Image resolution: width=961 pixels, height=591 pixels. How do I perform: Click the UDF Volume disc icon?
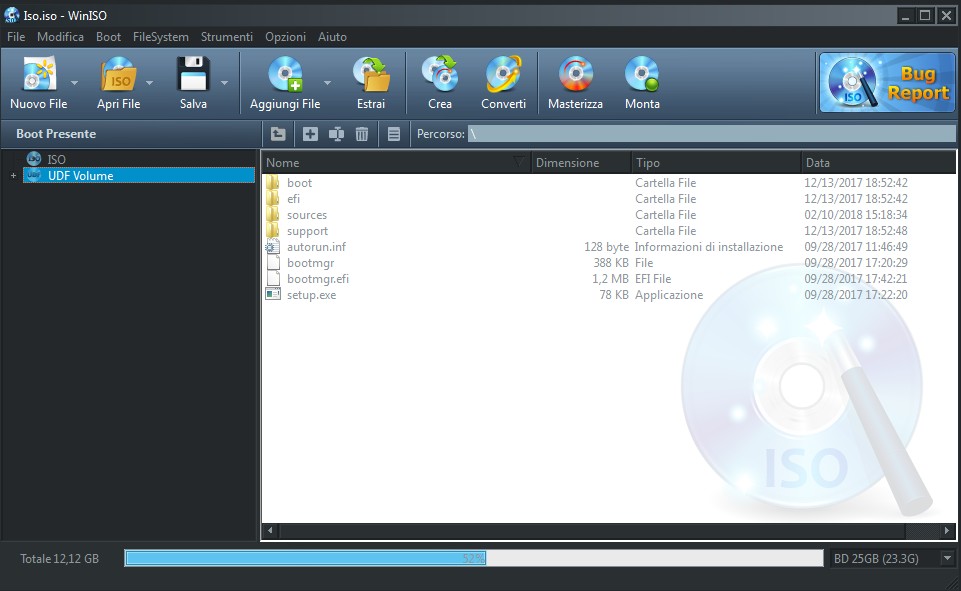[34, 175]
